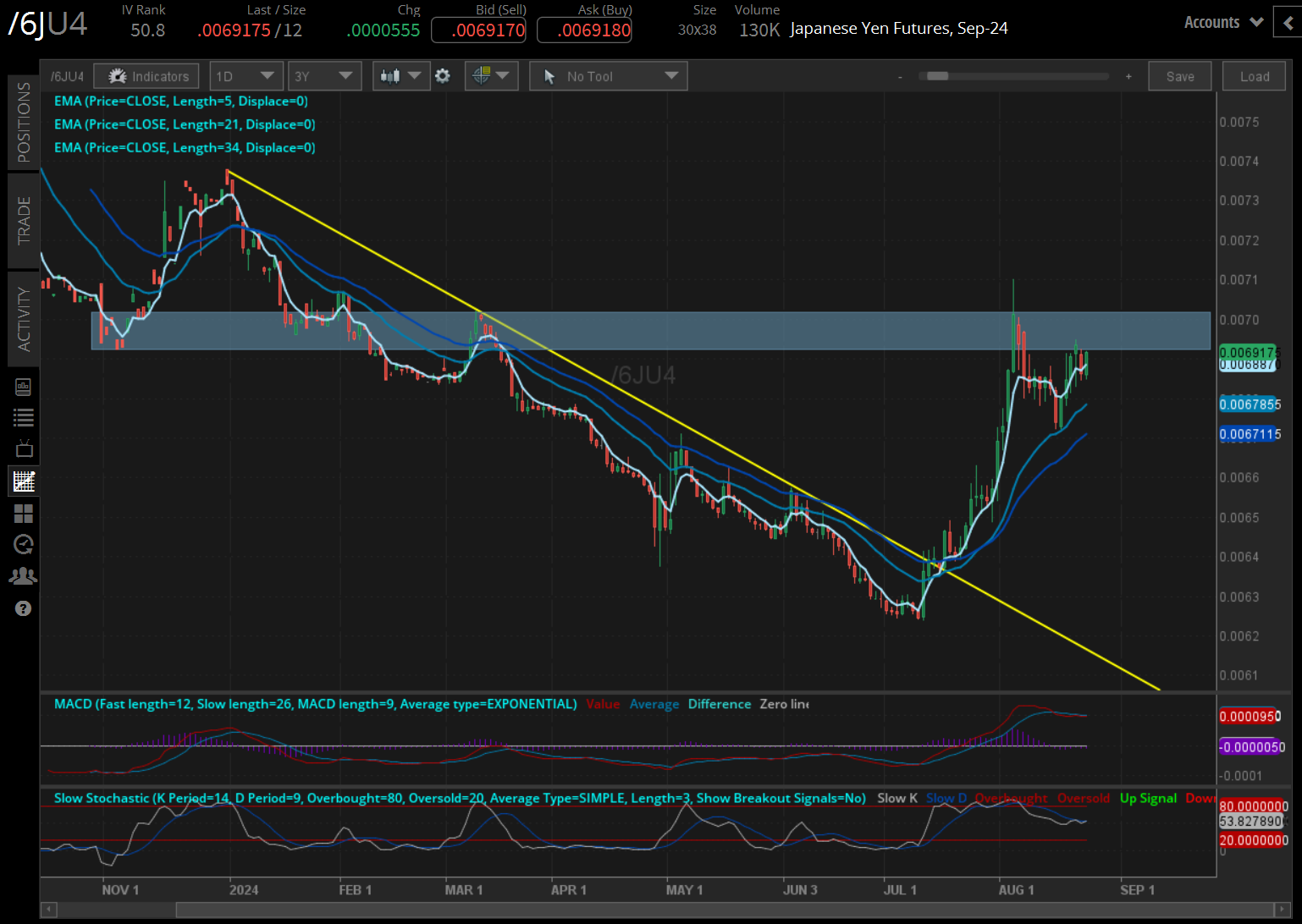1302x924 pixels.
Task: Open the No Tool drawing tool dropdown
Action: (609, 76)
